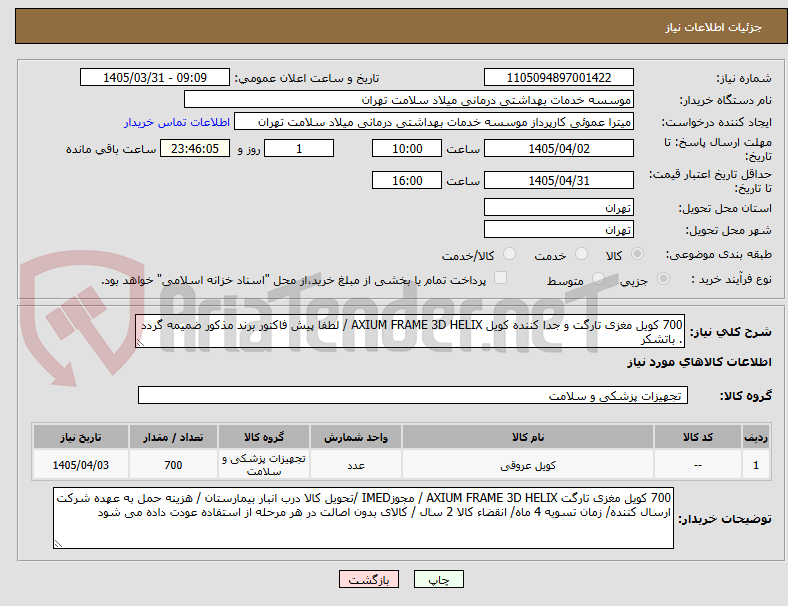Screen dimensions: 788x606
Task: Click the response deadline time 10:00
Action: [x=407, y=148]
